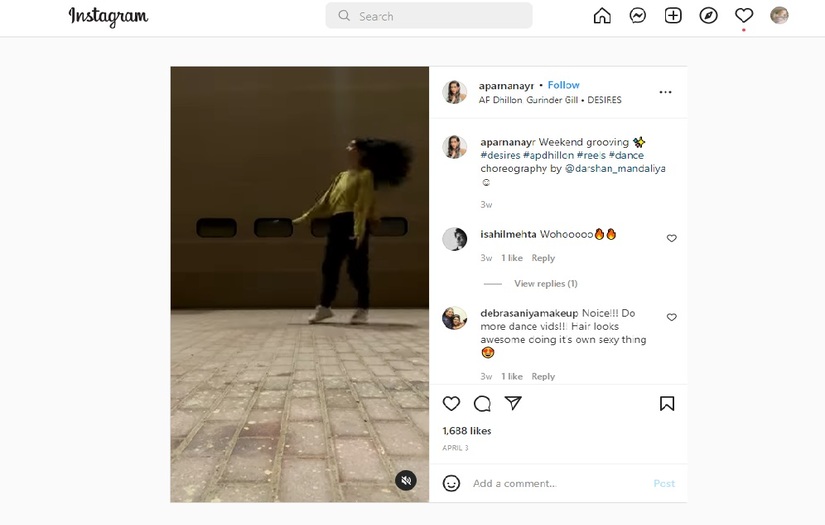Open the emoji picker smiley icon
The height and width of the screenshot is (525, 825).
point(451,483)
